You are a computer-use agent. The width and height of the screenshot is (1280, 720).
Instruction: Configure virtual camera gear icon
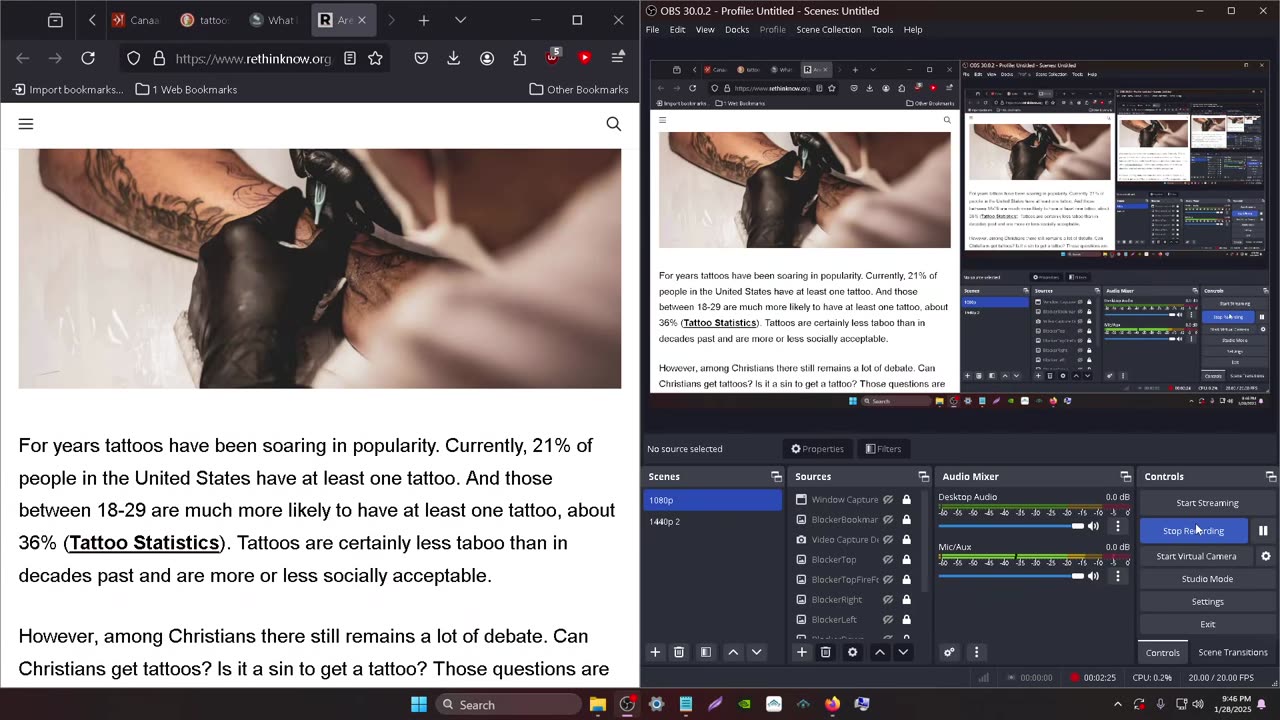1265,556
